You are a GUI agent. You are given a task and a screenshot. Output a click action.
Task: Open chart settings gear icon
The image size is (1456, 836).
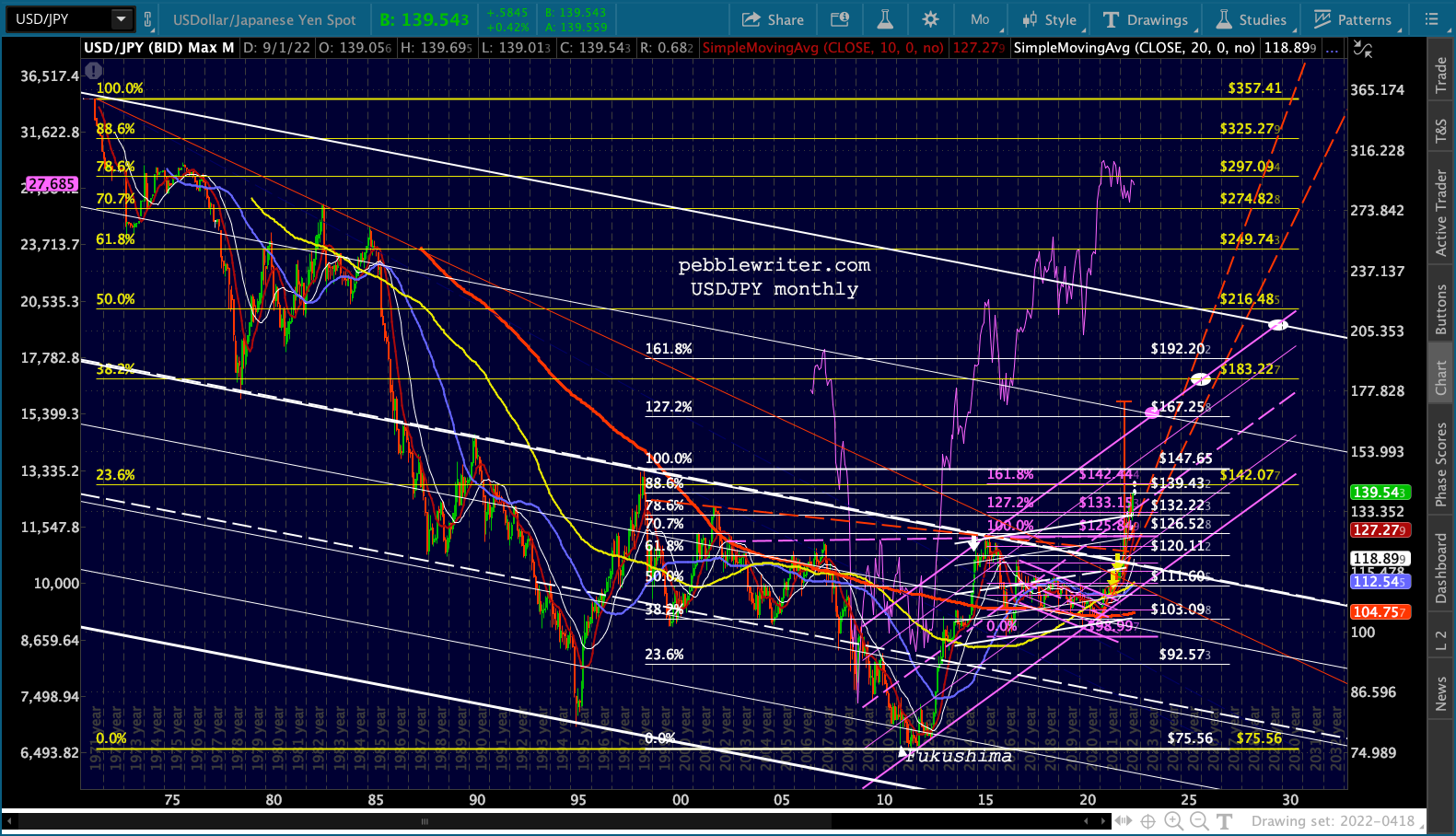[x=930, y=19]
